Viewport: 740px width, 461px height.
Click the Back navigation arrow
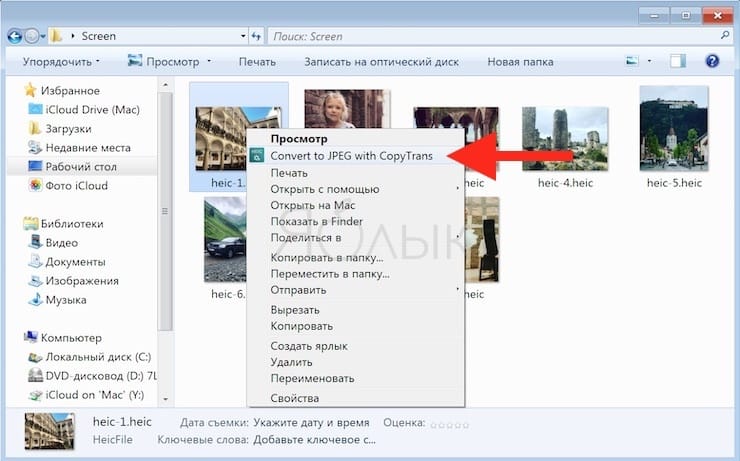coord(15,36)
